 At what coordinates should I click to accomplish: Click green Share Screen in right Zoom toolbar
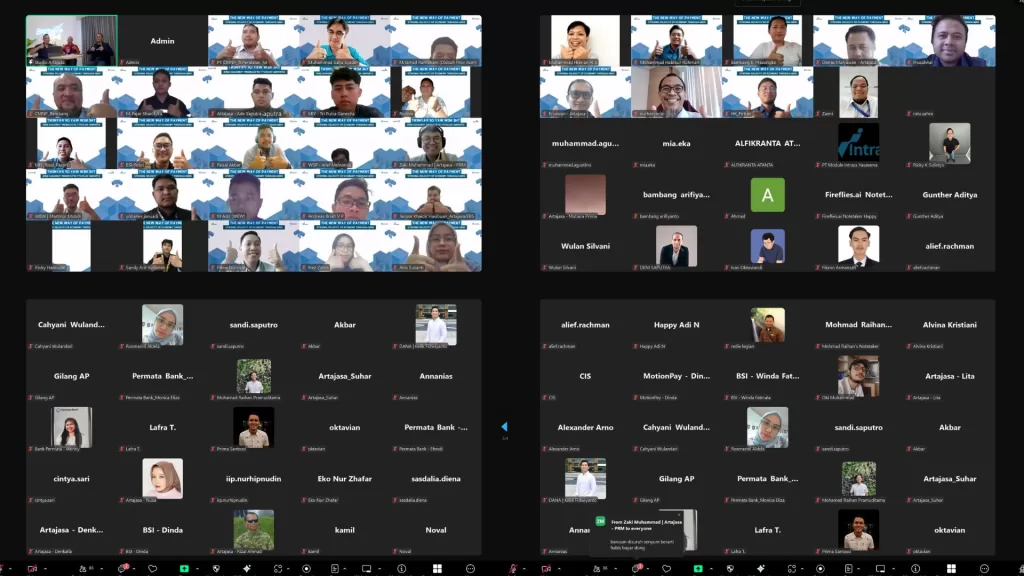coord(698,569)
